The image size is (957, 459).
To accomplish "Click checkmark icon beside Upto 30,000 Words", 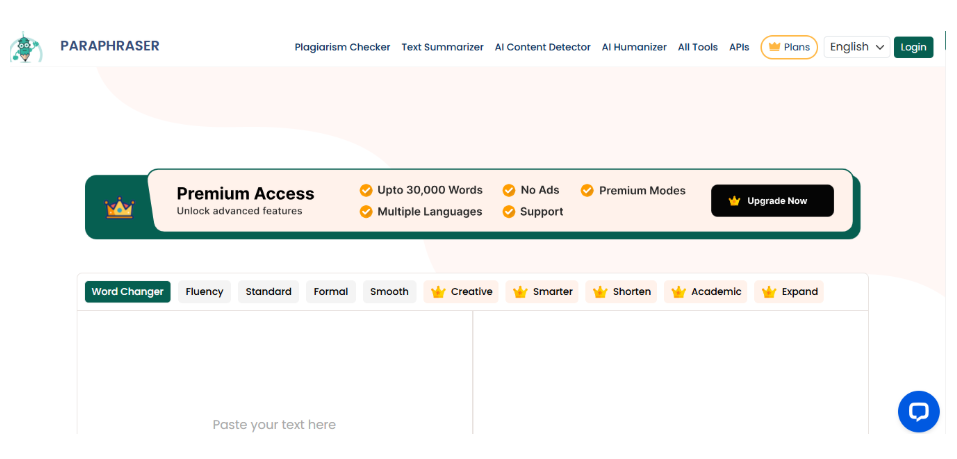I will 366,190.
